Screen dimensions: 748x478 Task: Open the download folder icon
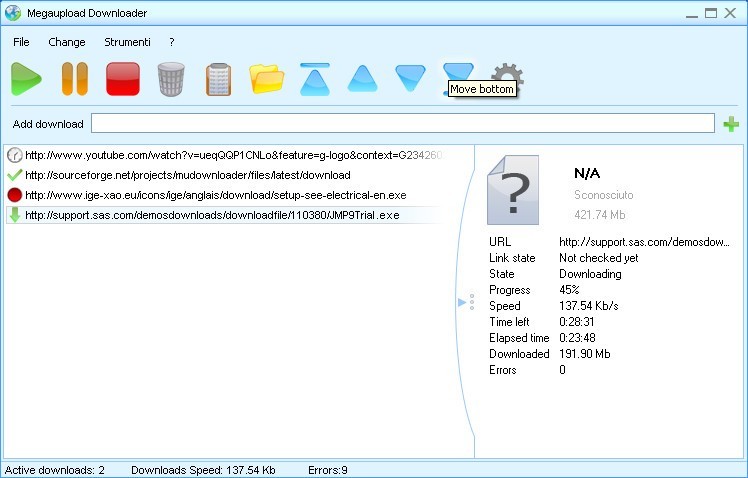(x=267, y=79)
